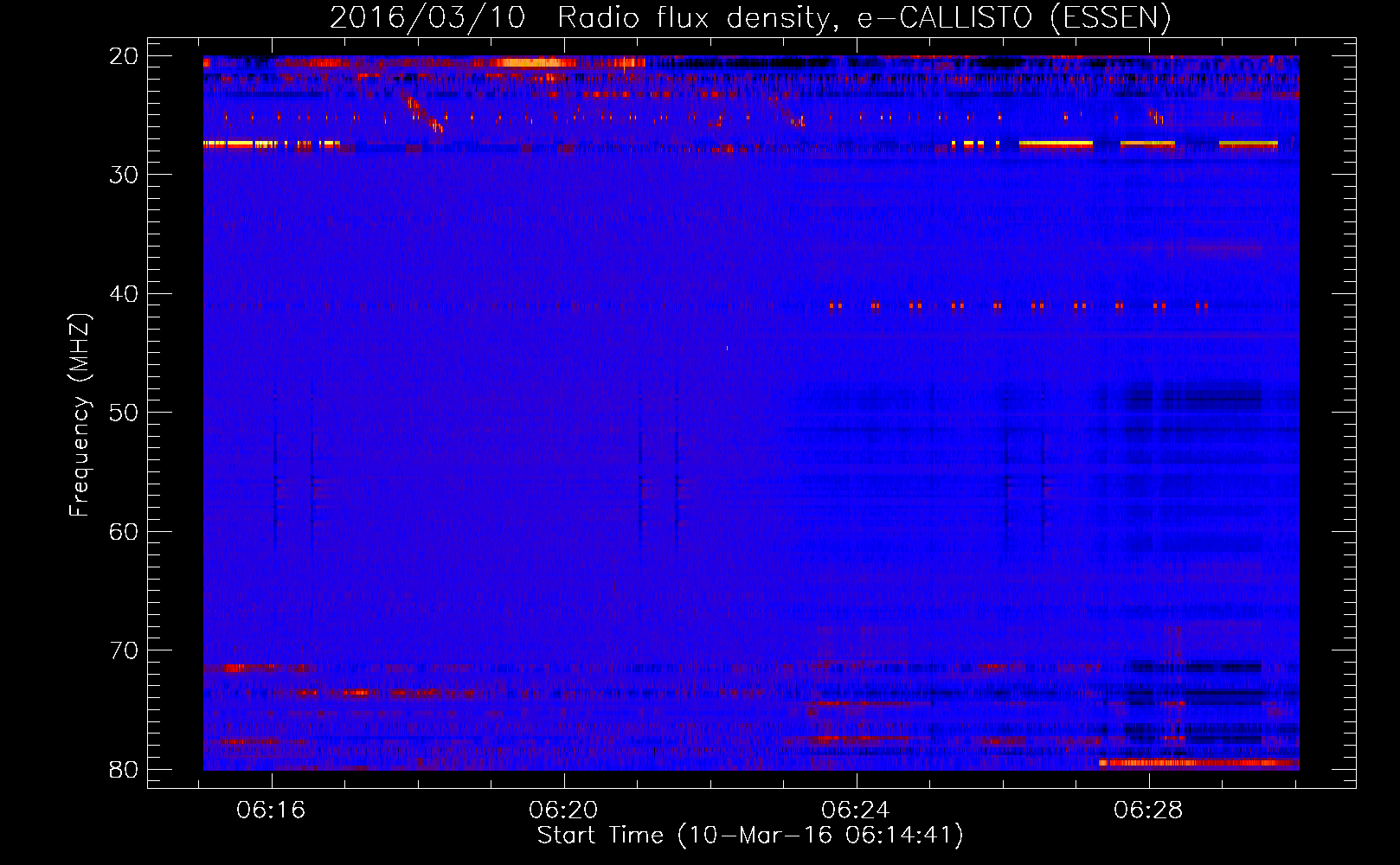Click the 06:28 time tick label
The height and width of the screenshot is (865, 1400).
click(1148, 811)
